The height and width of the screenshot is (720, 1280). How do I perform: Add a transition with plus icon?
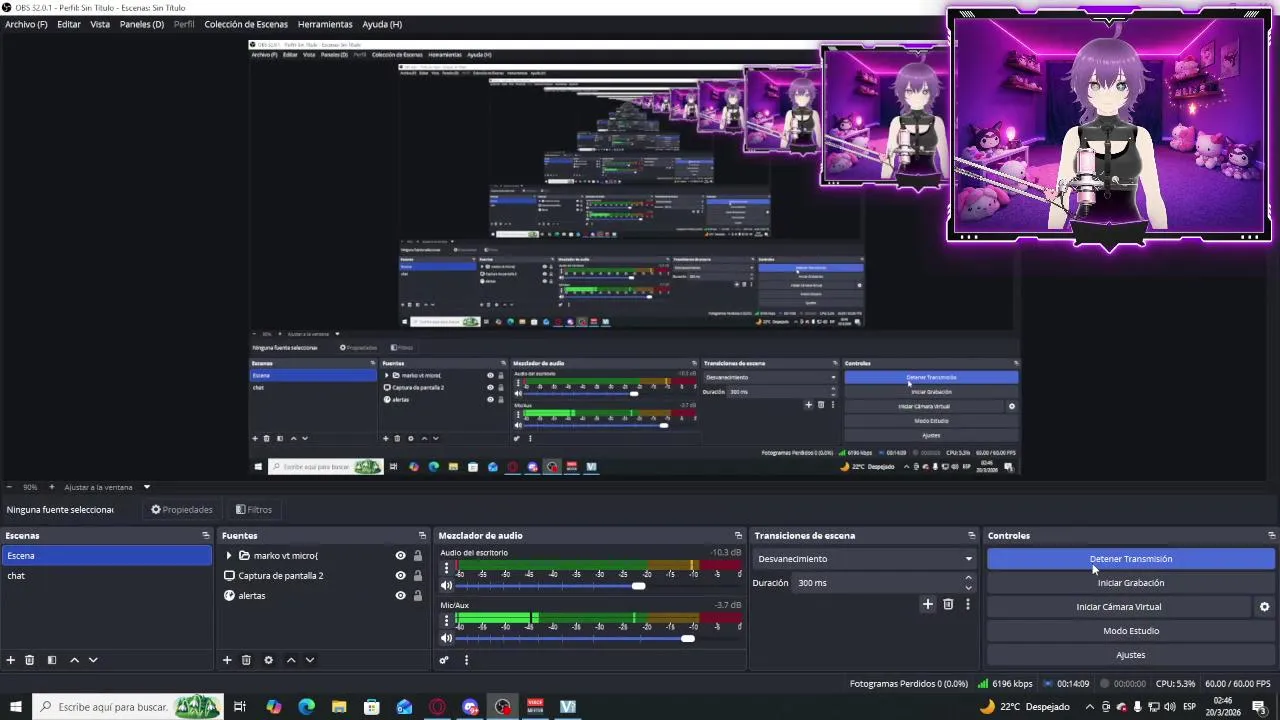[x=928, y=604]
